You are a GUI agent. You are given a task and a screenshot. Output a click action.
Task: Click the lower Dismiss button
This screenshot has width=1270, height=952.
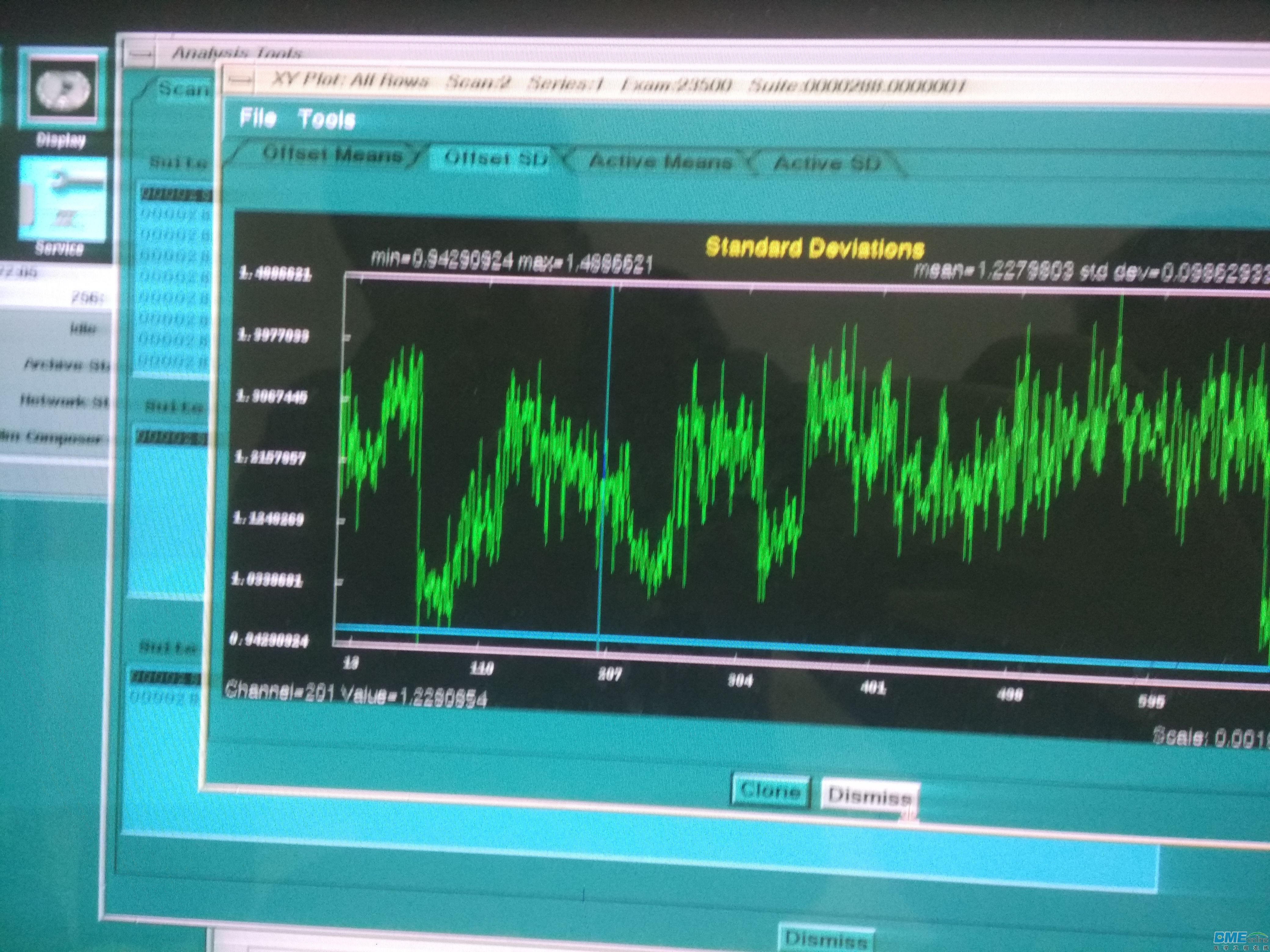(826, 939)
